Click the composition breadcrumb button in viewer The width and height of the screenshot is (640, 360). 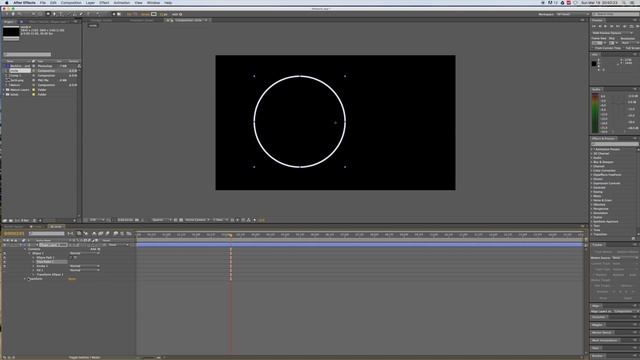[x=93, y=26]
